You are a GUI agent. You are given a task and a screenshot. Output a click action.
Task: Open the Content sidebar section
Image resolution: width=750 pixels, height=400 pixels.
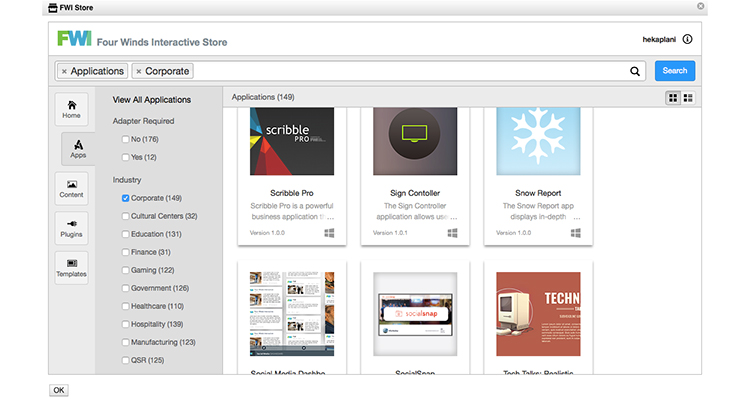[71, 189]
